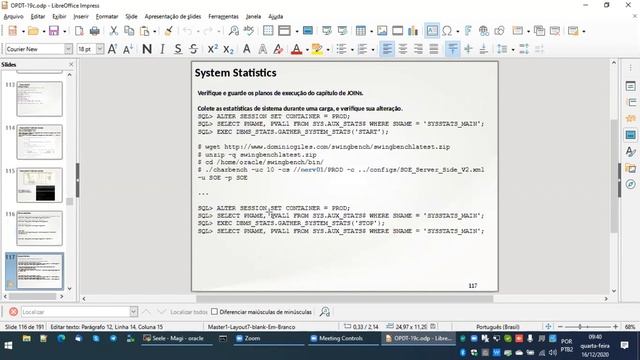Insert audio or video icon
The width and height of the screenshot is (640, 360).
(x=398, y=31)
